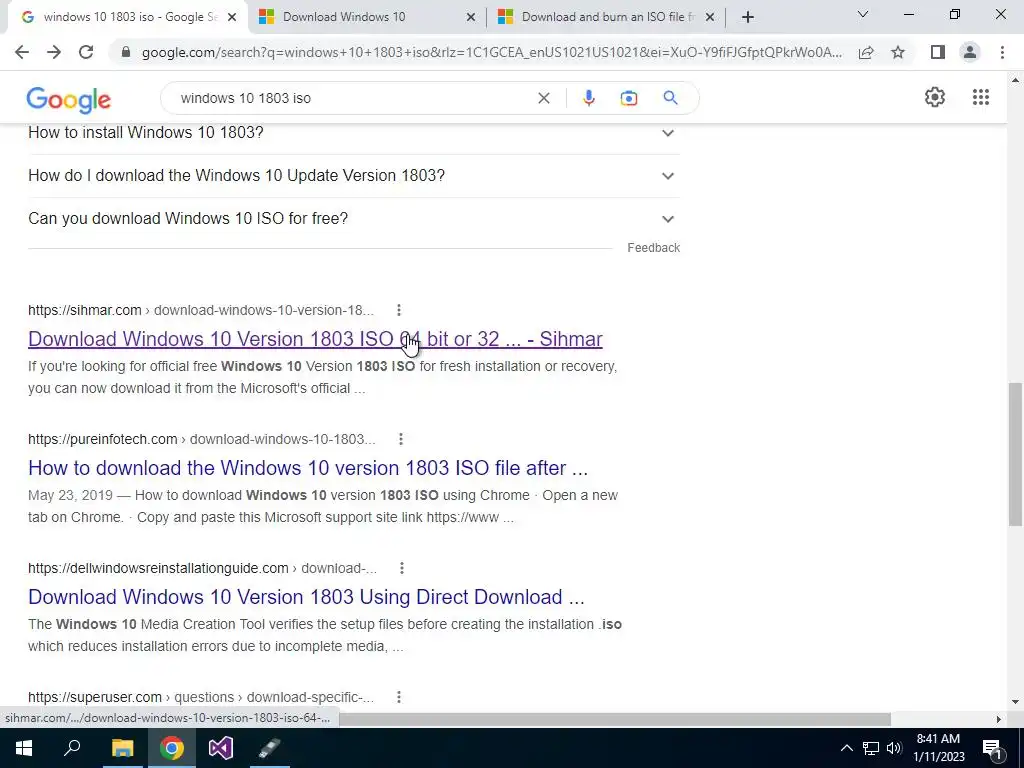Open the Google apps grid
1024x768 pixels.
tap(981, 97)
